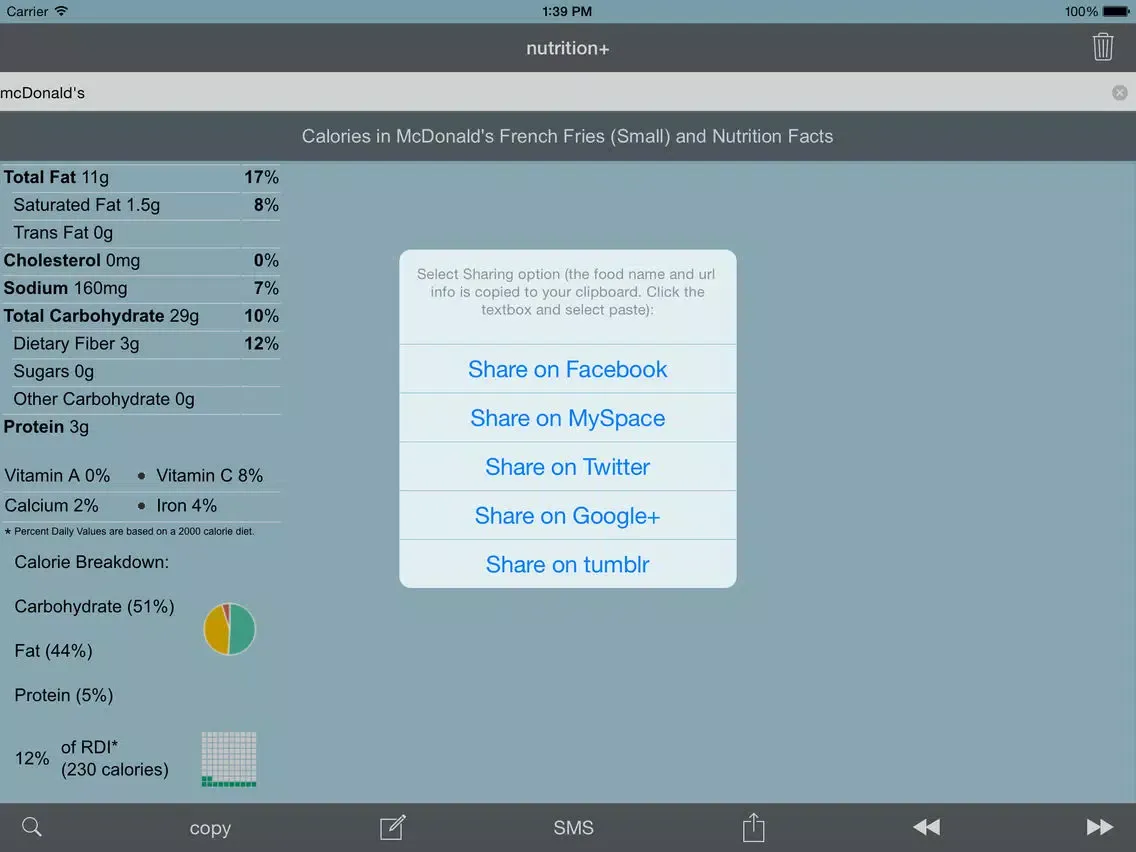
Task: Tap the Sugars 0g line
Action: pyautogui.click(x=141, y=372)
